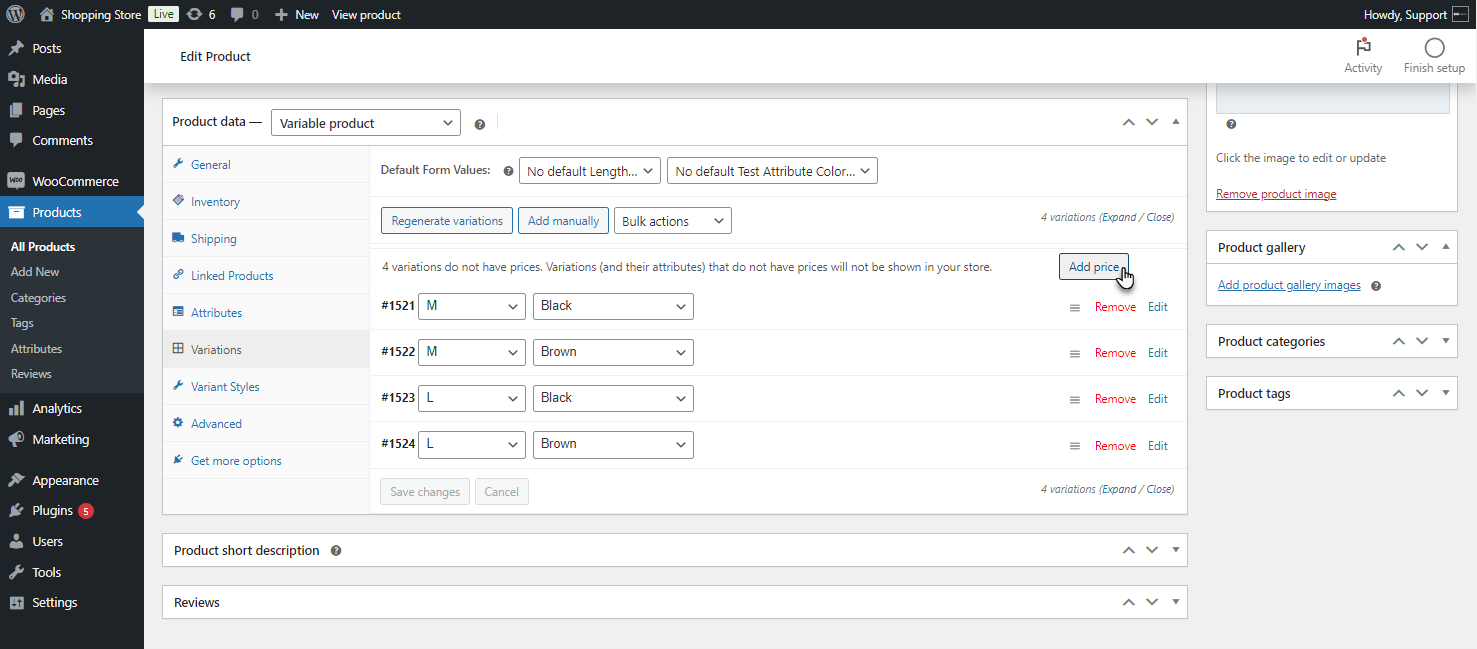Click the Finish setup circle icon

[1434, 48]
